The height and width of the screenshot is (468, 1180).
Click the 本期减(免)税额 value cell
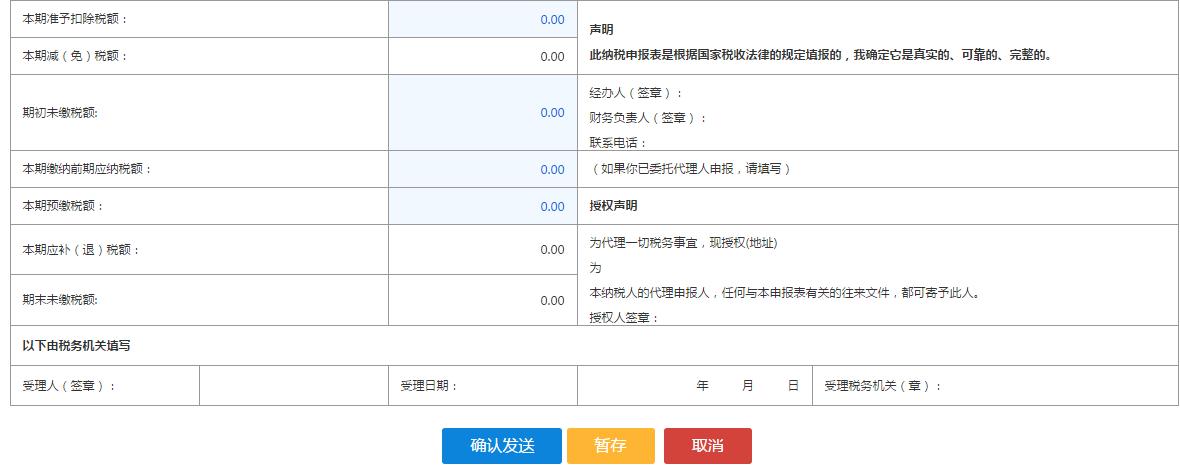(x=483, y=57)
